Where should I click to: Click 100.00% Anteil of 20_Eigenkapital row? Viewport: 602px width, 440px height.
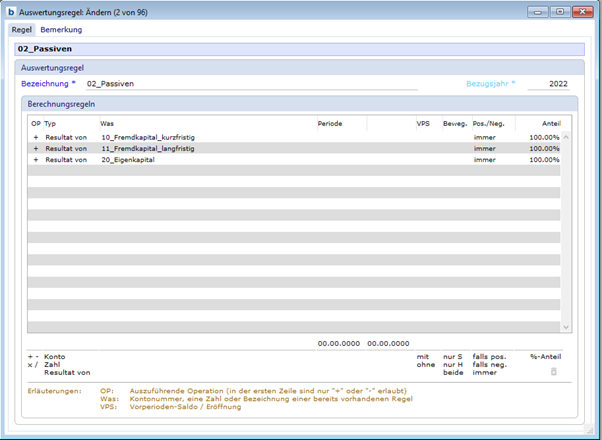544,159
